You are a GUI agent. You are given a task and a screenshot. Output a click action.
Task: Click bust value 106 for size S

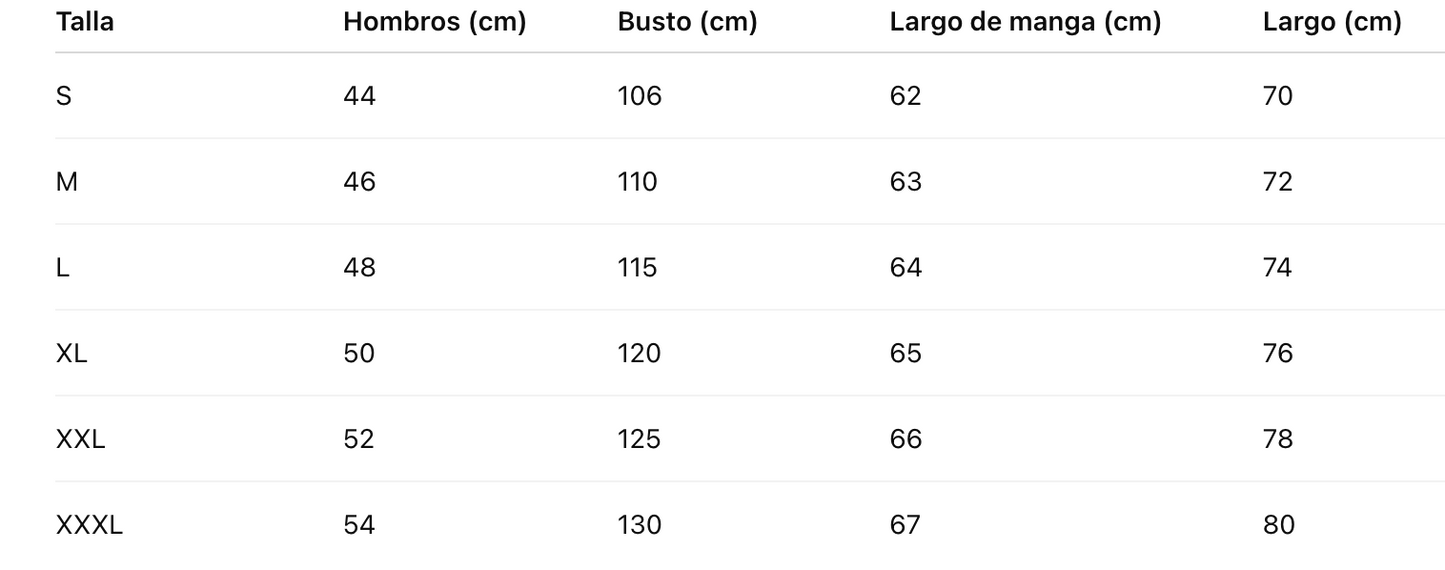click(x=640, y=96)
